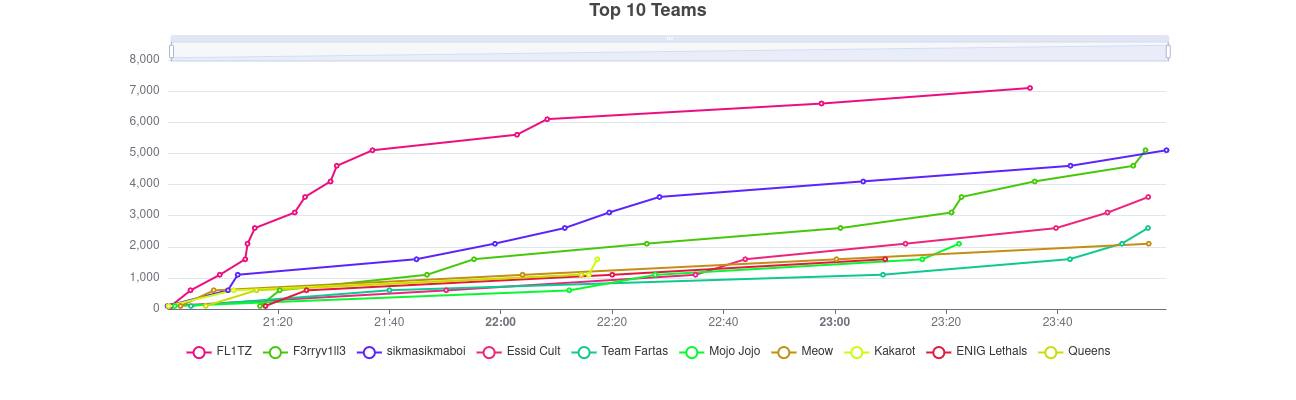Click the sikmasikmaboi purple legend marker

[369, 352]
